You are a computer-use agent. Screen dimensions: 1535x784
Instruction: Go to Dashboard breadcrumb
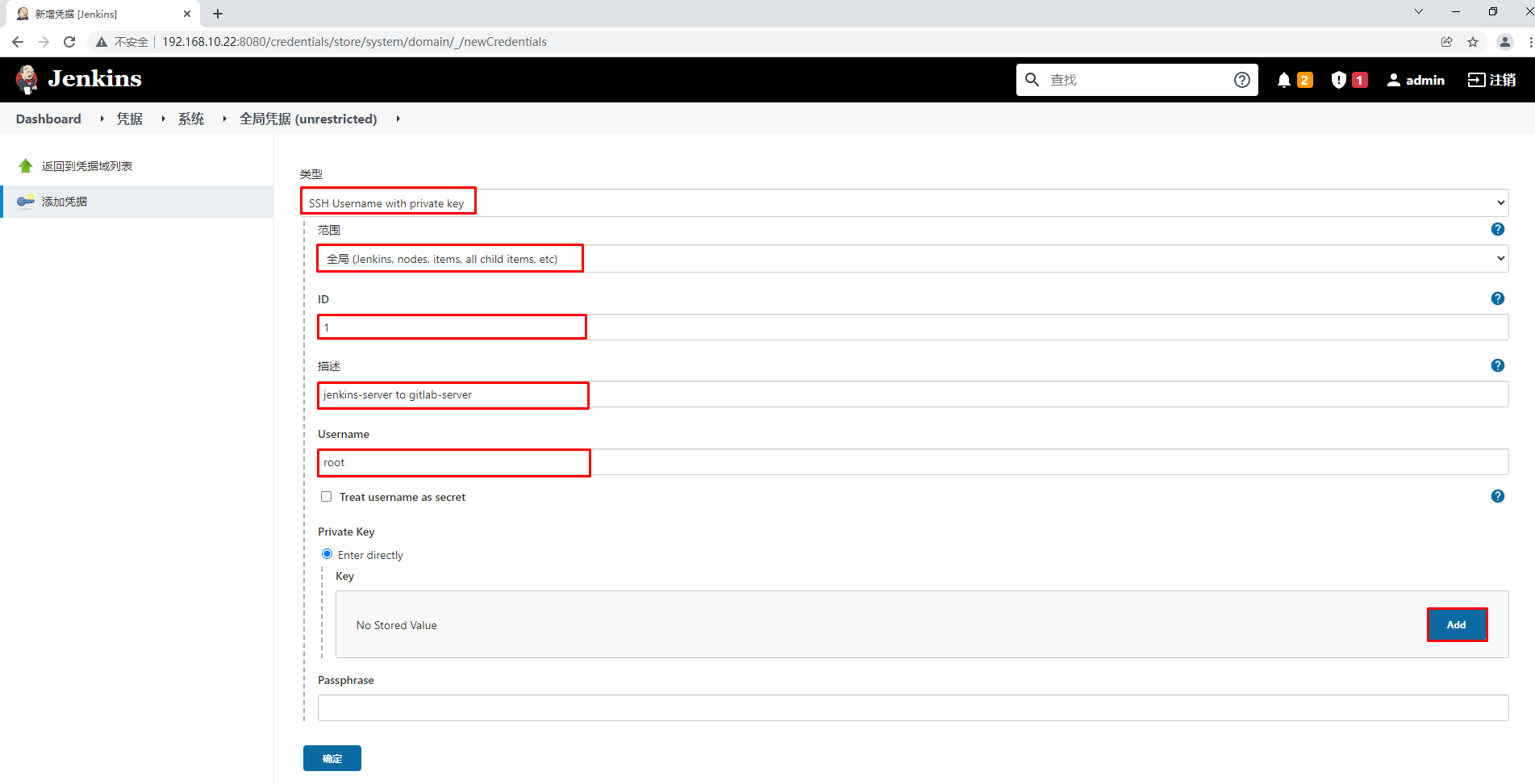pyautogui.click(x=48, y=119)
